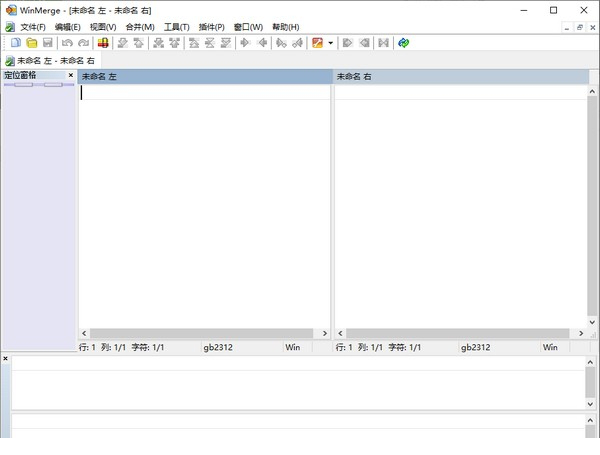Click the Save disk toolbar icon
The height and width of the screenshot is (455, 600).
pos(46,43)
